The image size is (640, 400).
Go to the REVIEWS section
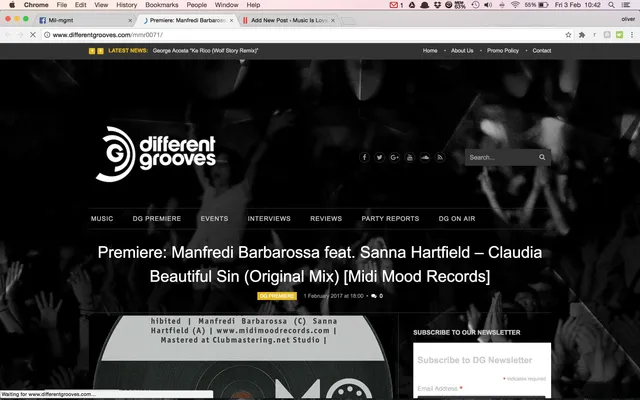326,219
